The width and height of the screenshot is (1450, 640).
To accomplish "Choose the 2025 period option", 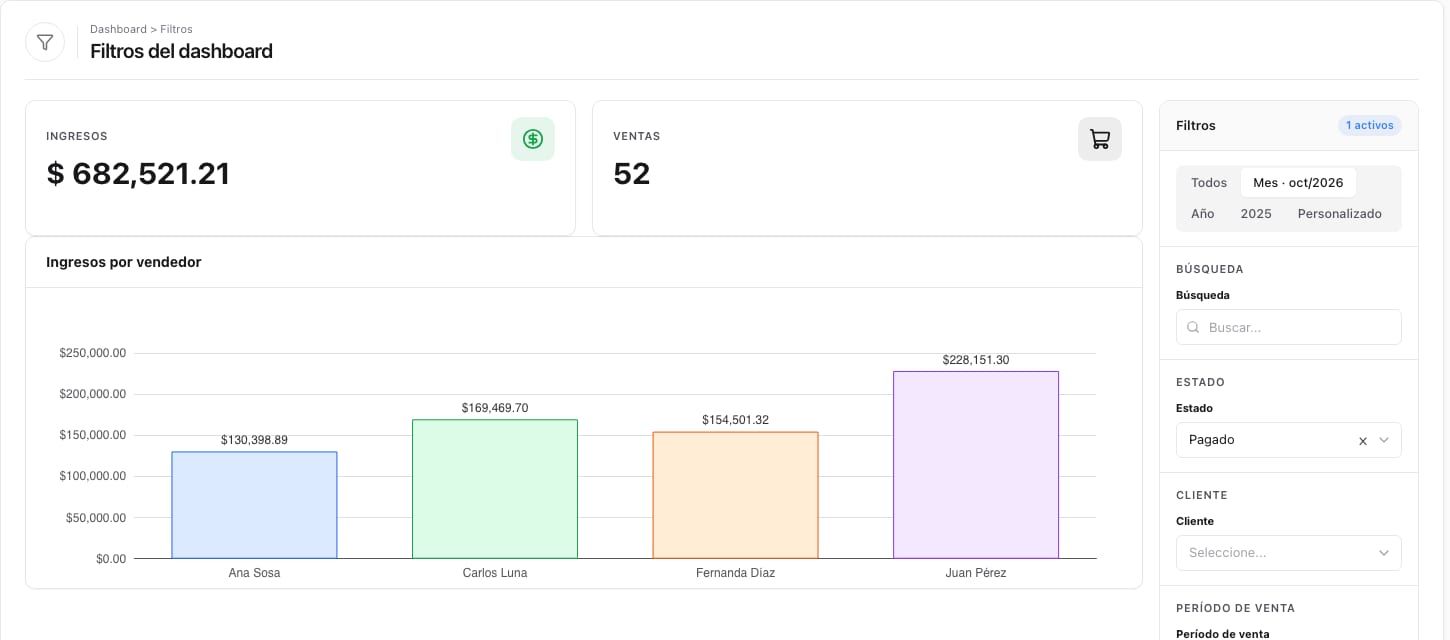I will coord(1256,214).
